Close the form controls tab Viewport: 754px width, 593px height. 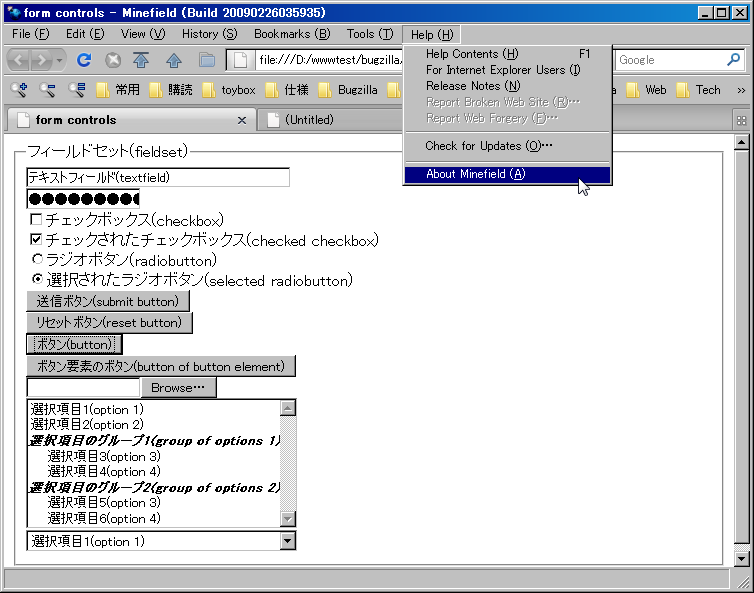click(242, 120)
